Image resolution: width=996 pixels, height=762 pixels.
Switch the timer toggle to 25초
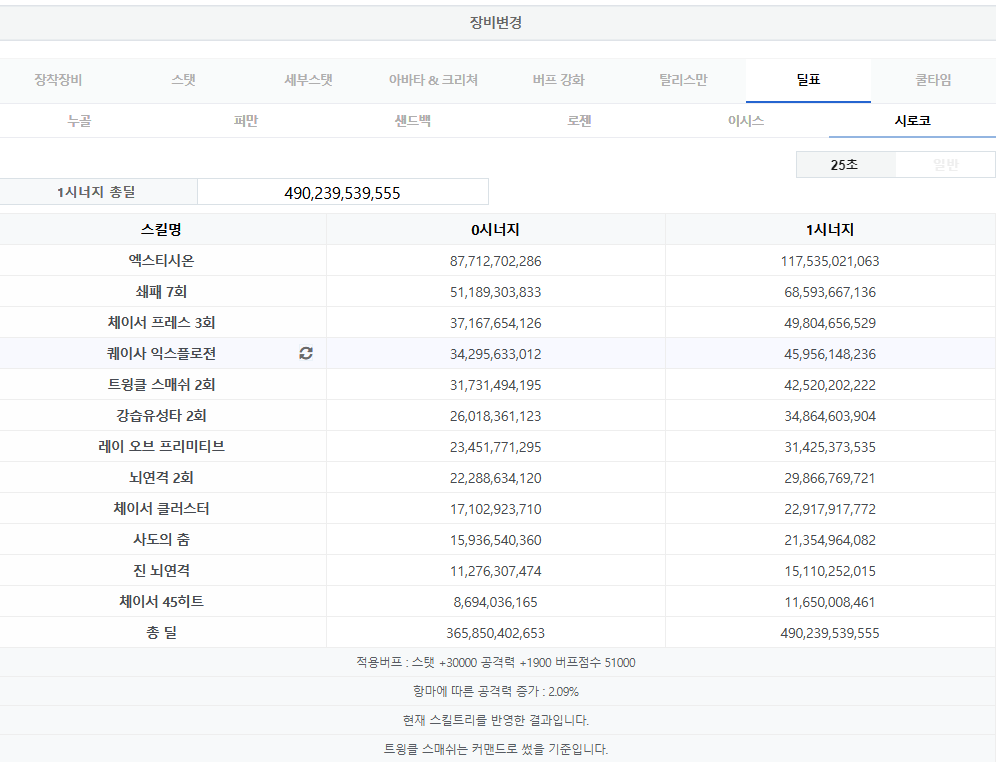[844, 164]
